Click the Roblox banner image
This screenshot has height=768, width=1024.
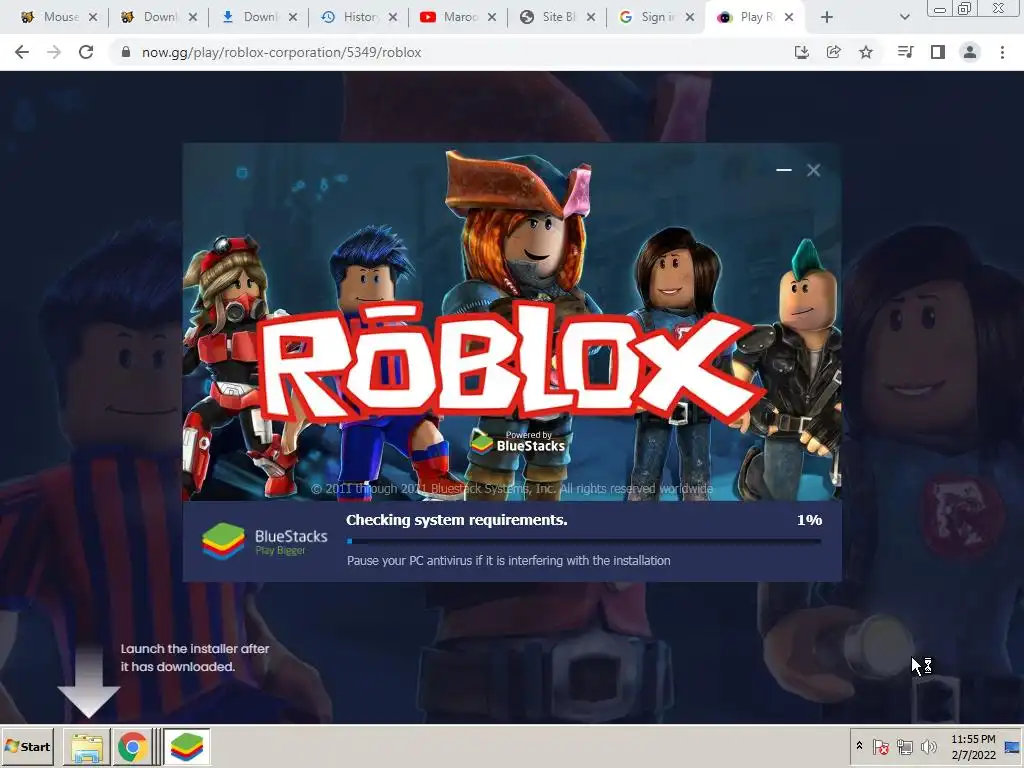pyautogui.click(x=512, y=322)
